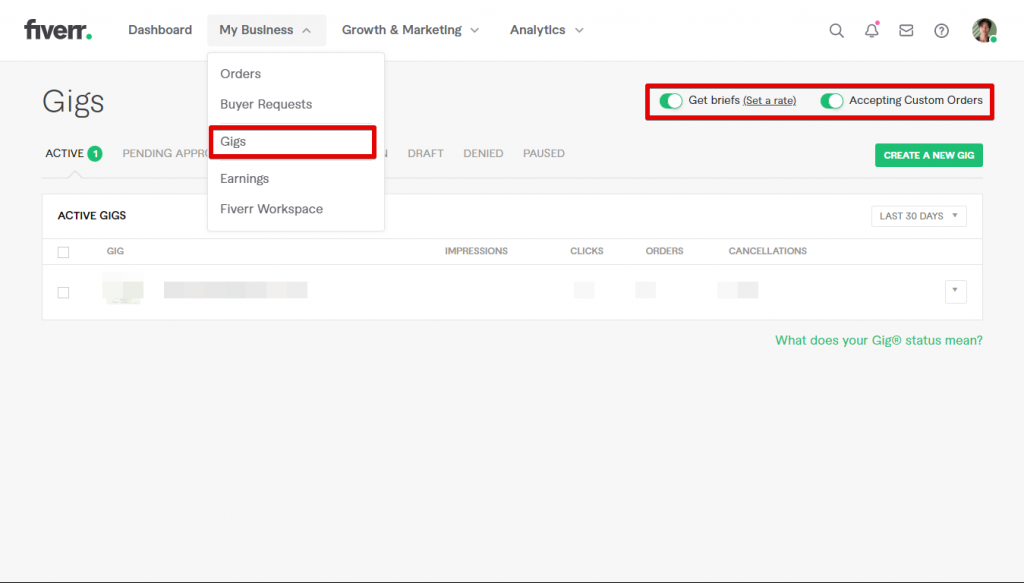
Task: Open the search magnifier icon
Action: pos(837,30)
